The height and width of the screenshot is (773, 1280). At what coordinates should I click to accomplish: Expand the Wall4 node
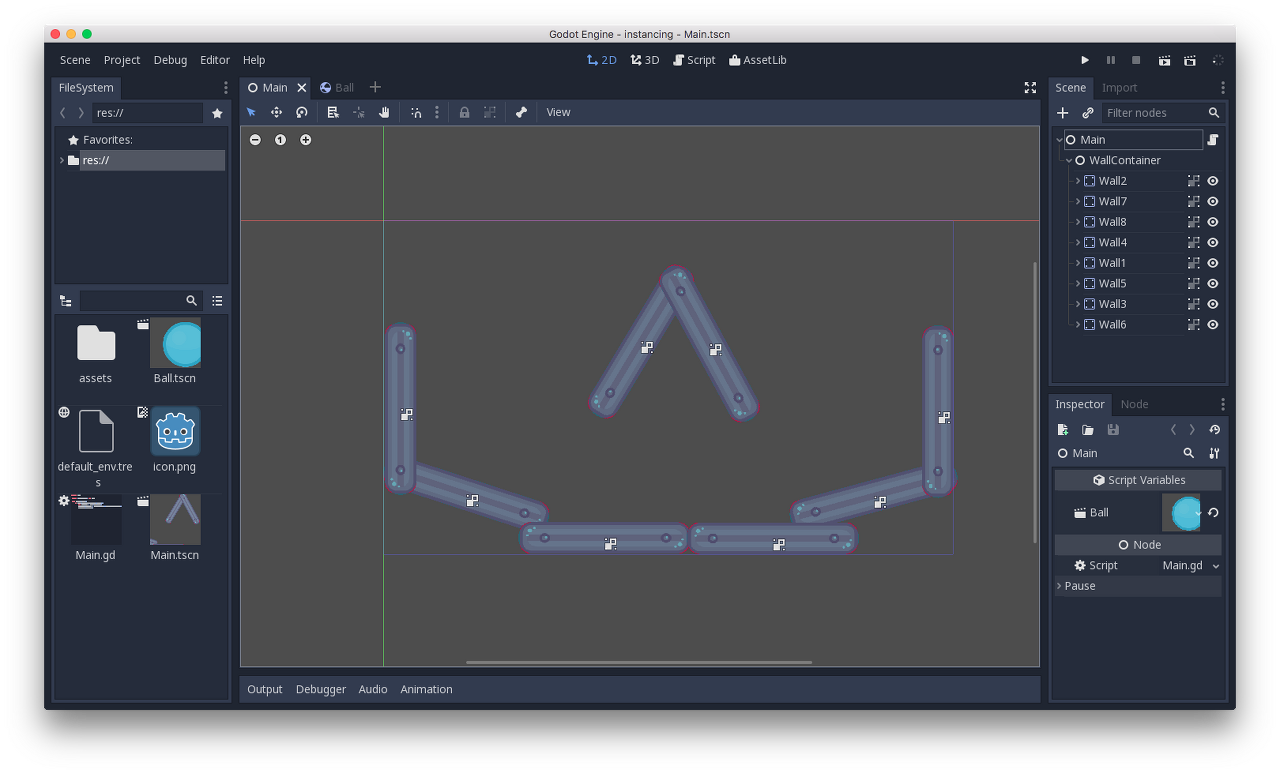(1078, 242)
